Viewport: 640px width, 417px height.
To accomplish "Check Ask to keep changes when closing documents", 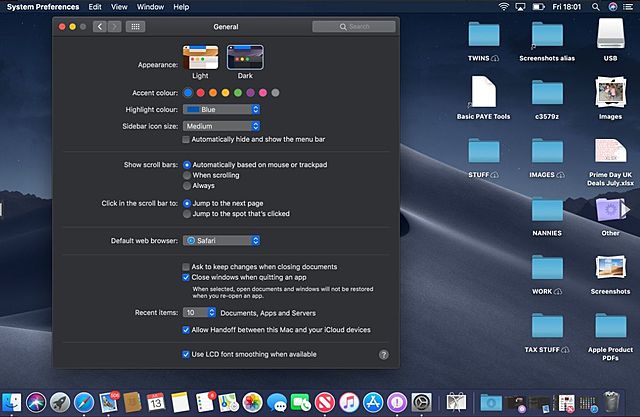I will click(x=186, y=267).
